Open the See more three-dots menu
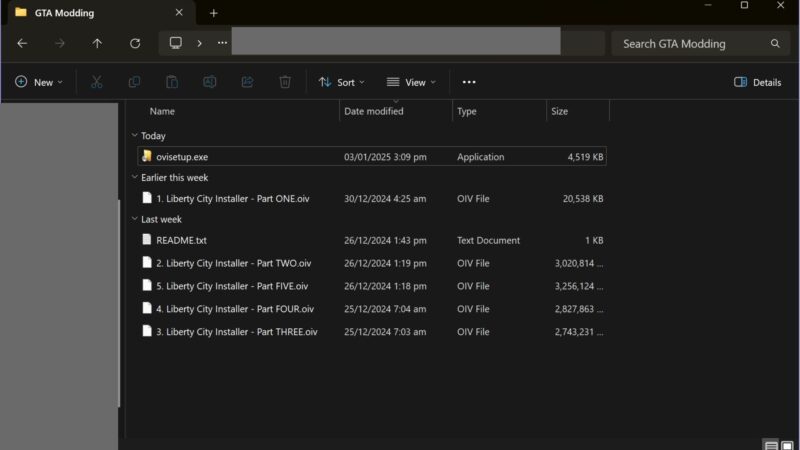Screen dimensions: 800x450 (469, 82)
